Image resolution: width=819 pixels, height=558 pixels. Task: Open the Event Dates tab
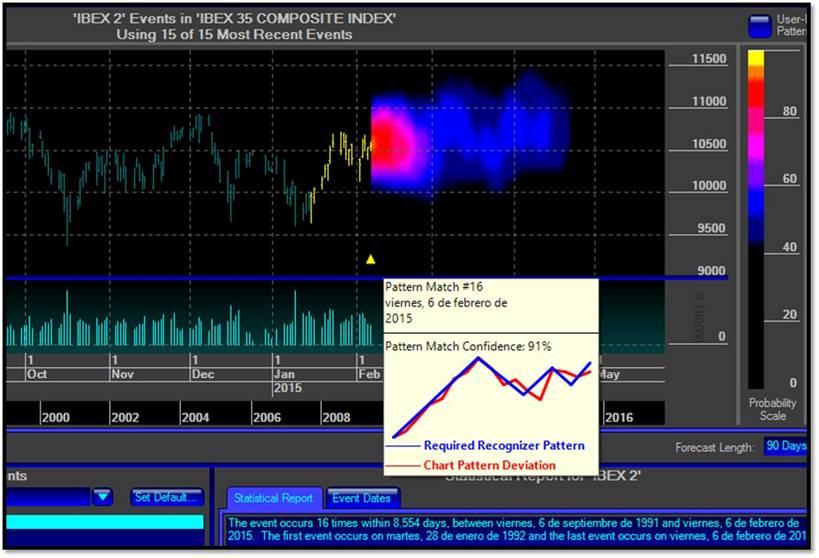pos(361,498)
